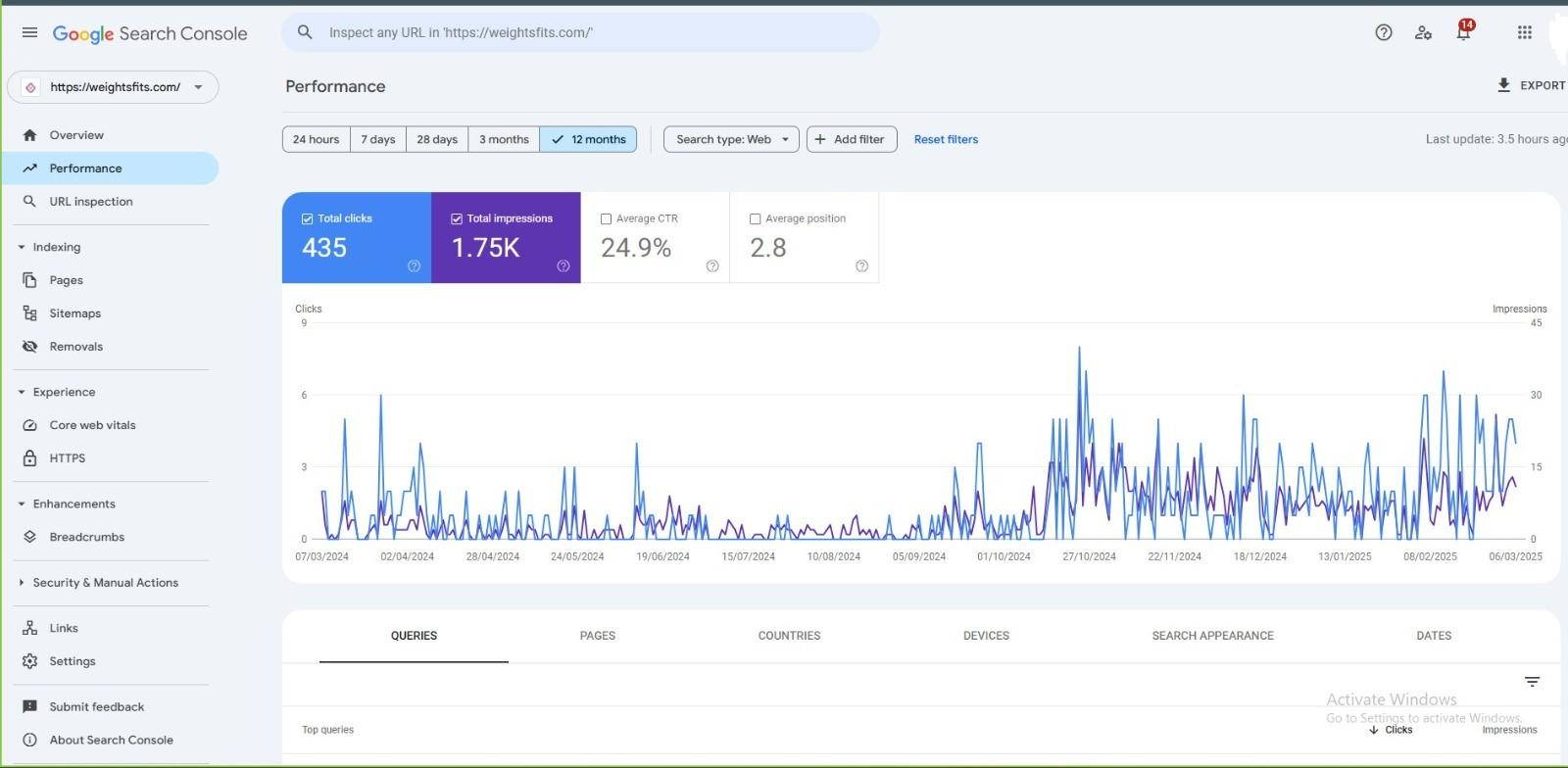Open the hamburger main menu icon
The height and width of the screenshot is (768, 1568).
(x=29, y=32)
